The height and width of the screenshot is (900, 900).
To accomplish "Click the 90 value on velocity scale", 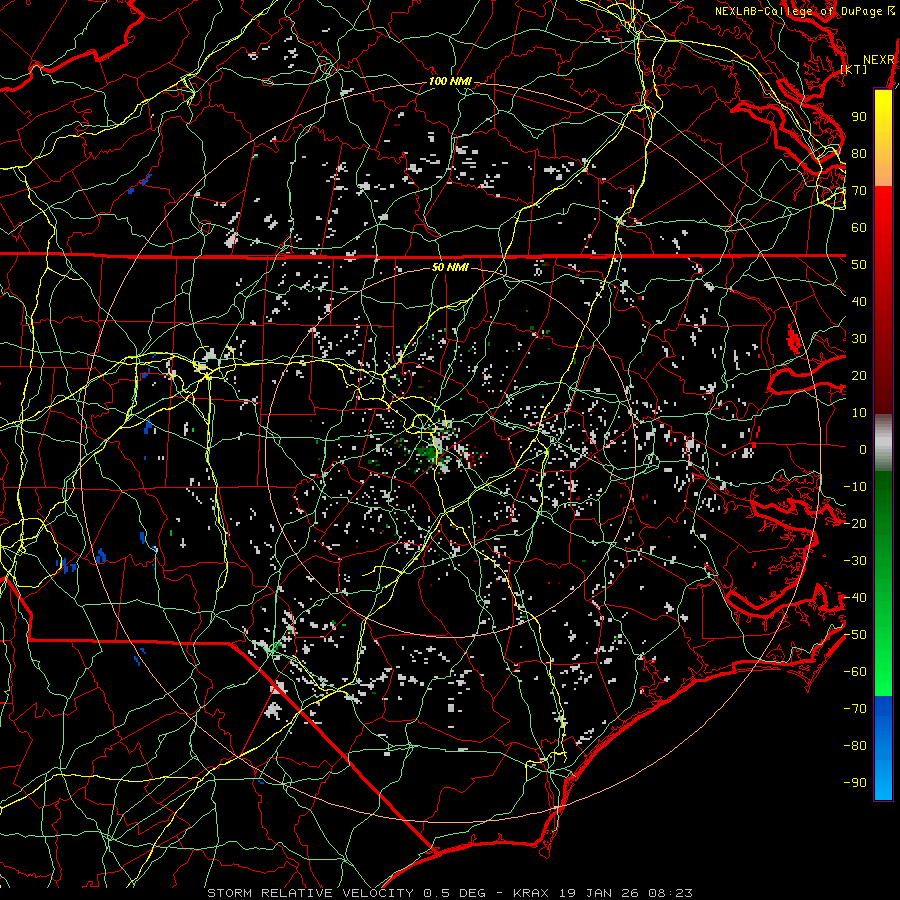I will click(859, 117).
